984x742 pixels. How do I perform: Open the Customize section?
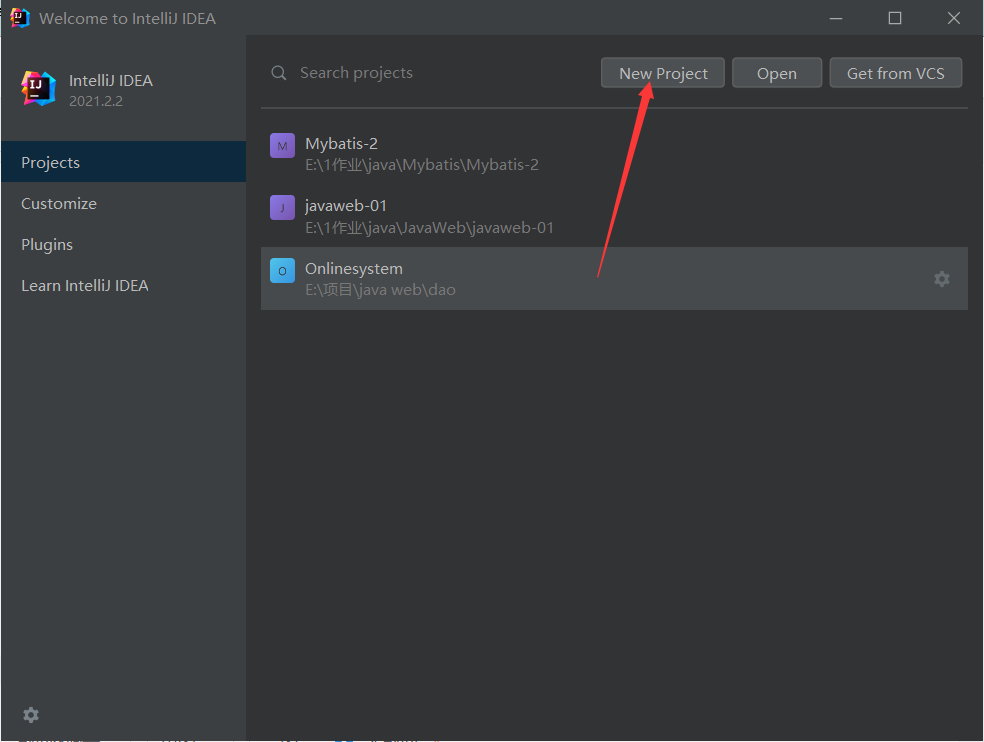(59, 204)
